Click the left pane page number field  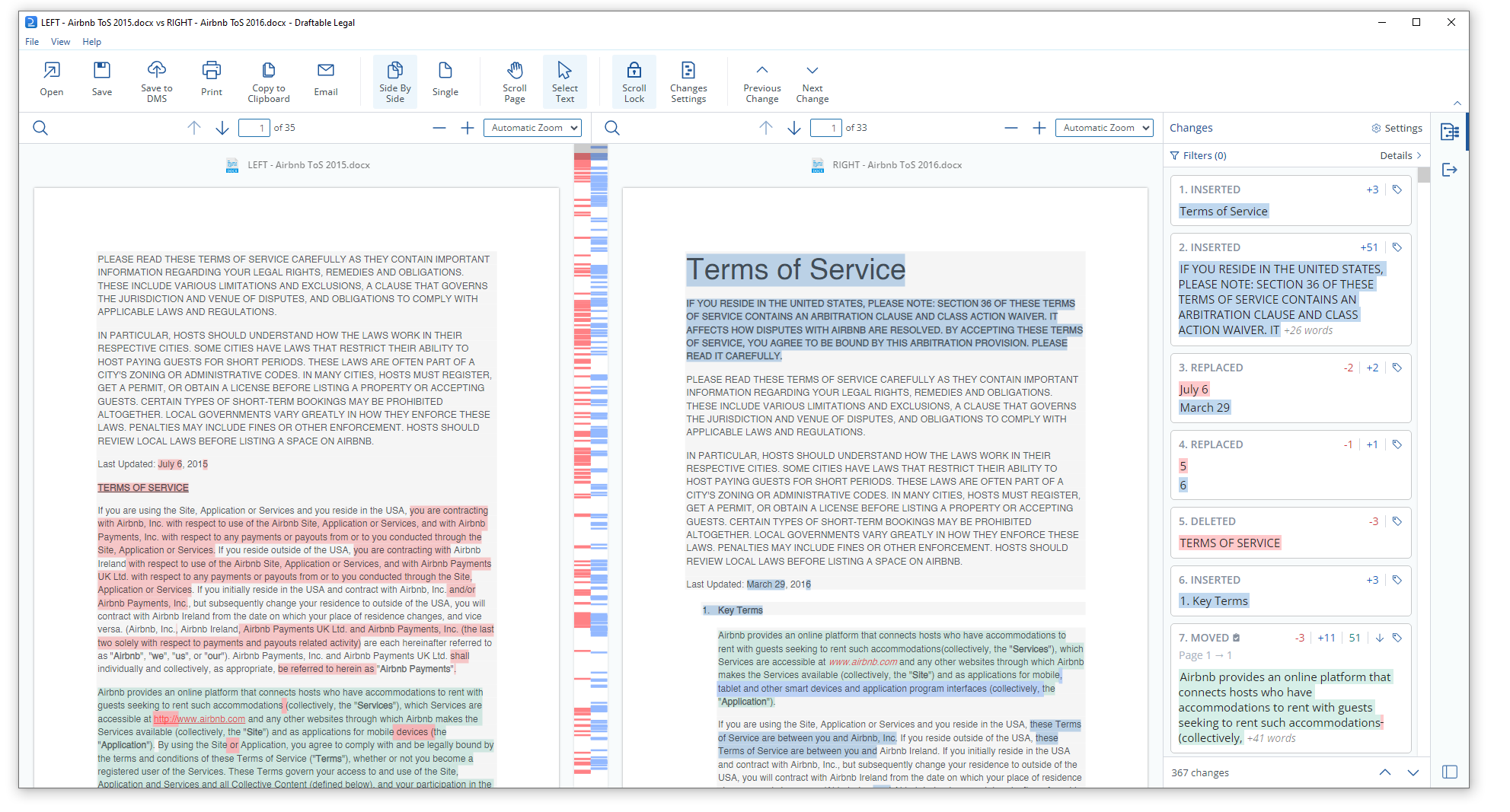254,128
